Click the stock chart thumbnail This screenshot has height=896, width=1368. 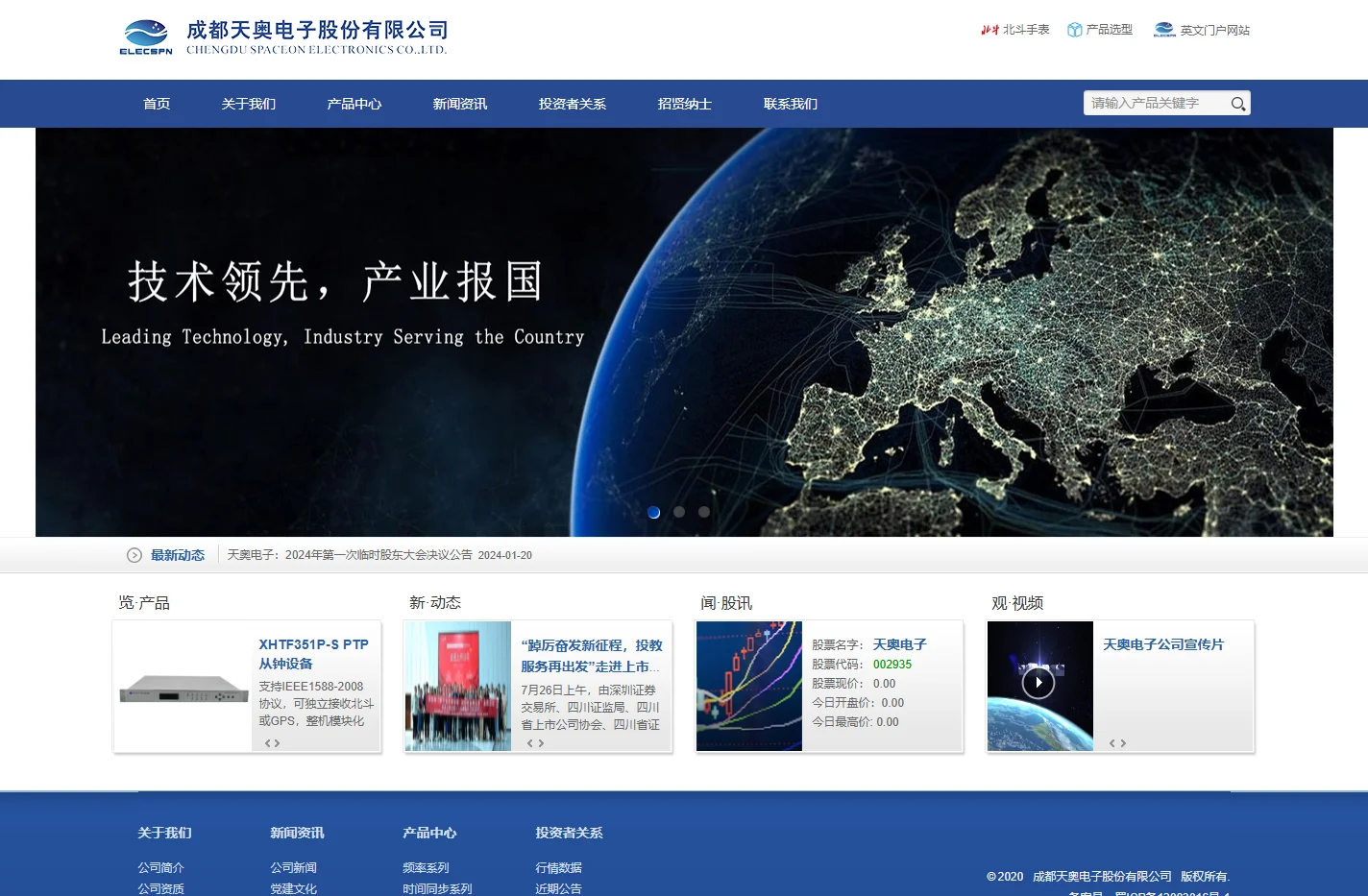(x=749, y=686)
